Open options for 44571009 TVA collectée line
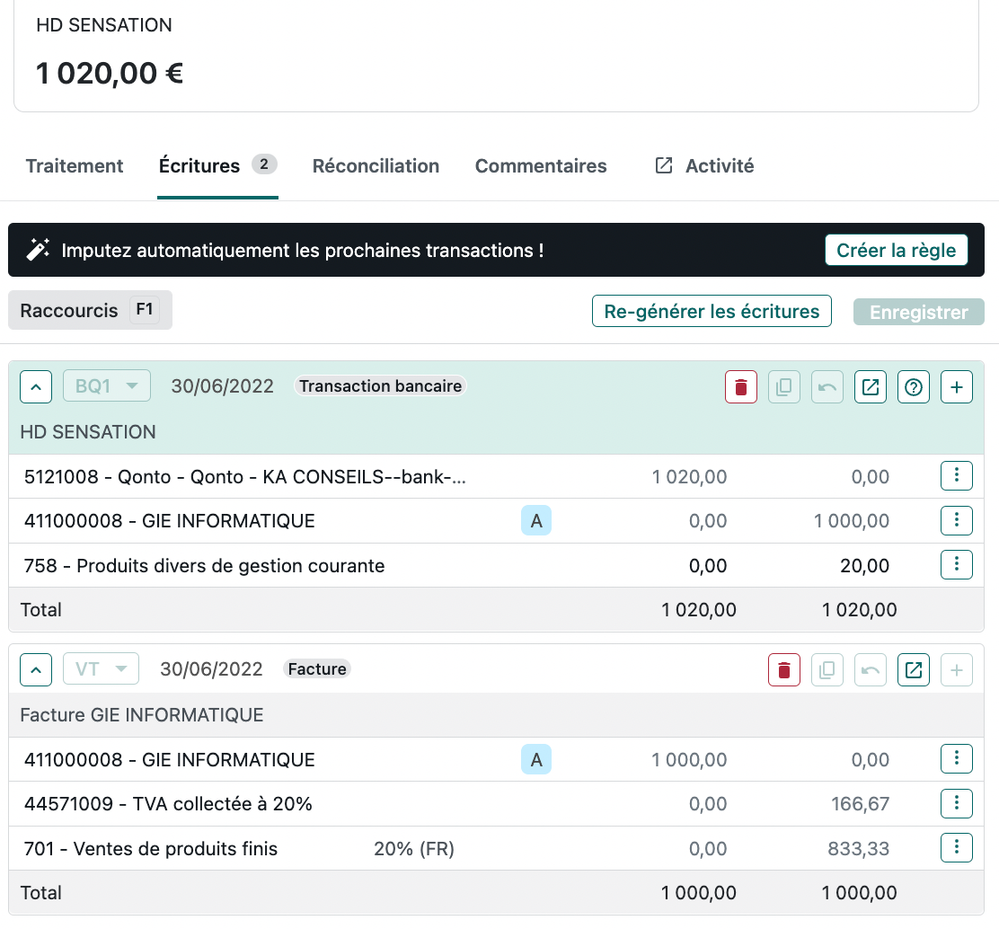 [956, 803]
